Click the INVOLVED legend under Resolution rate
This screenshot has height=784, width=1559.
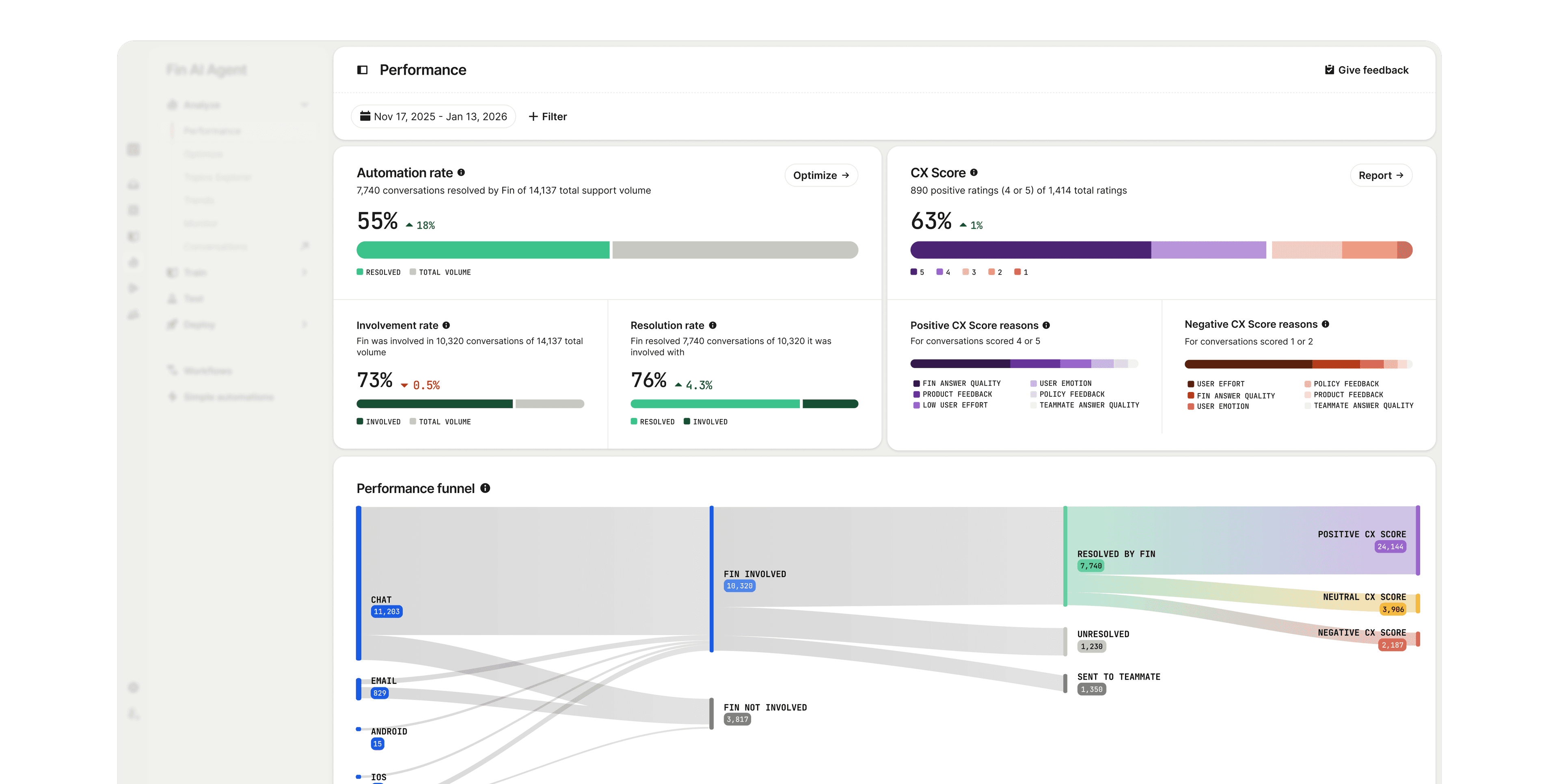[706, 422]
